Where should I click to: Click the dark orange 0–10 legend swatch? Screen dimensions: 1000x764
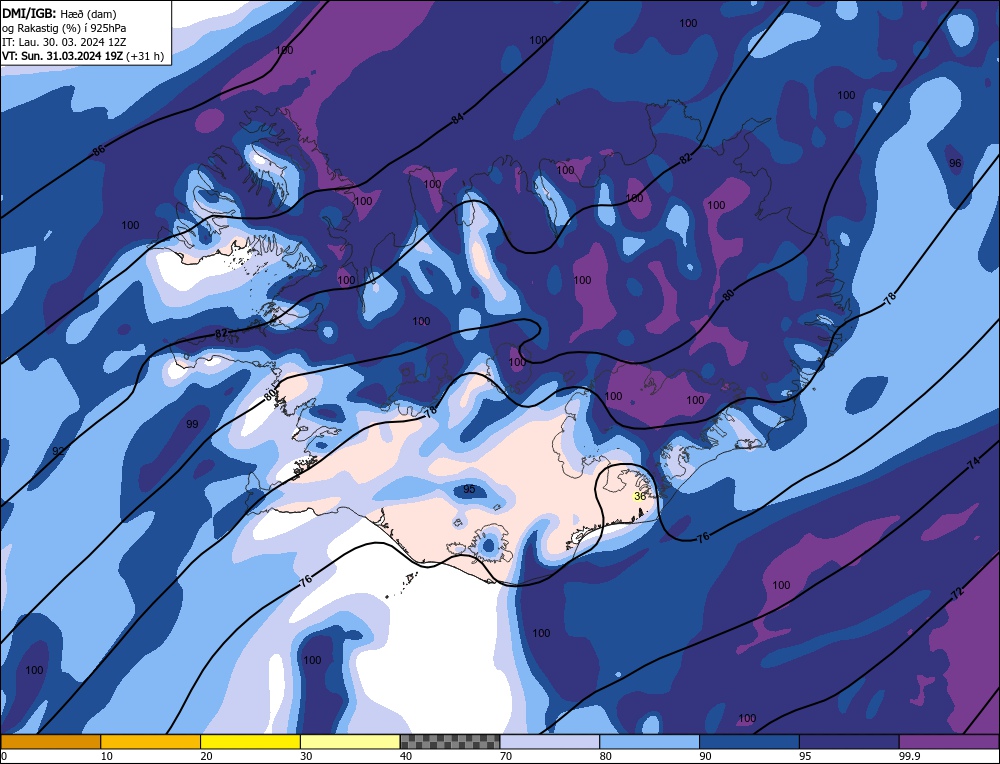pyautogui.click(x=50, y=741)
